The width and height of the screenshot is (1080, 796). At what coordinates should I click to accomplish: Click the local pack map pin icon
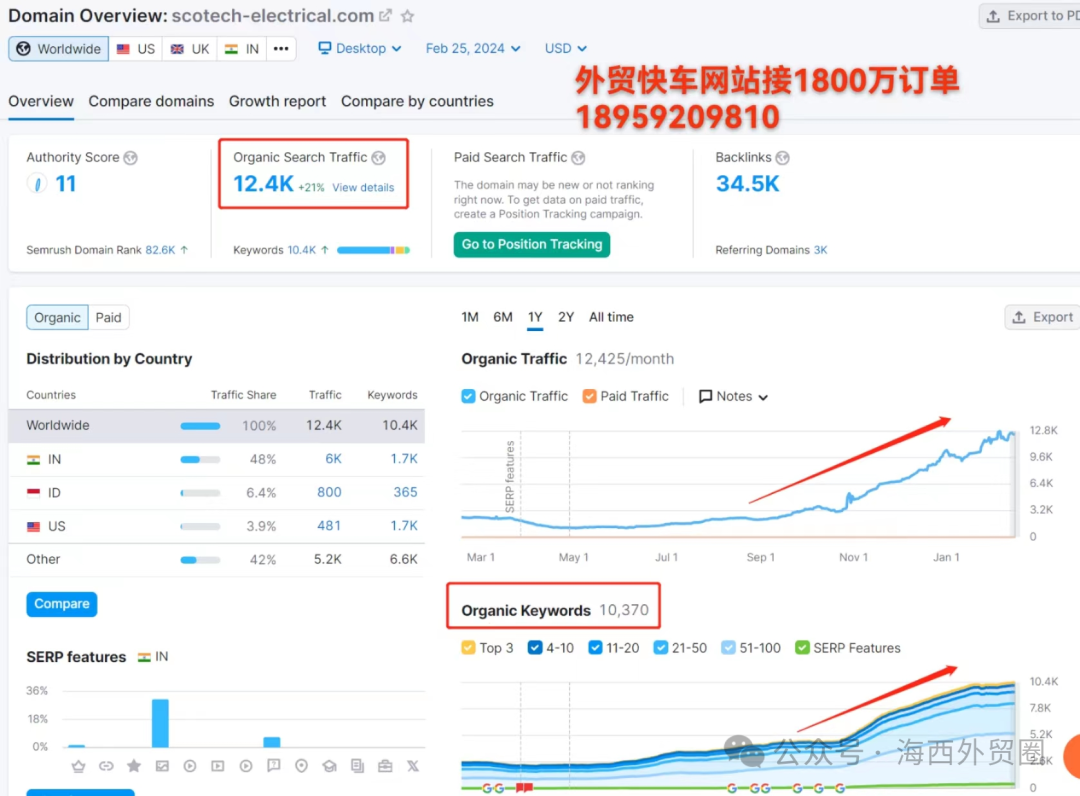tap(302, 766)
